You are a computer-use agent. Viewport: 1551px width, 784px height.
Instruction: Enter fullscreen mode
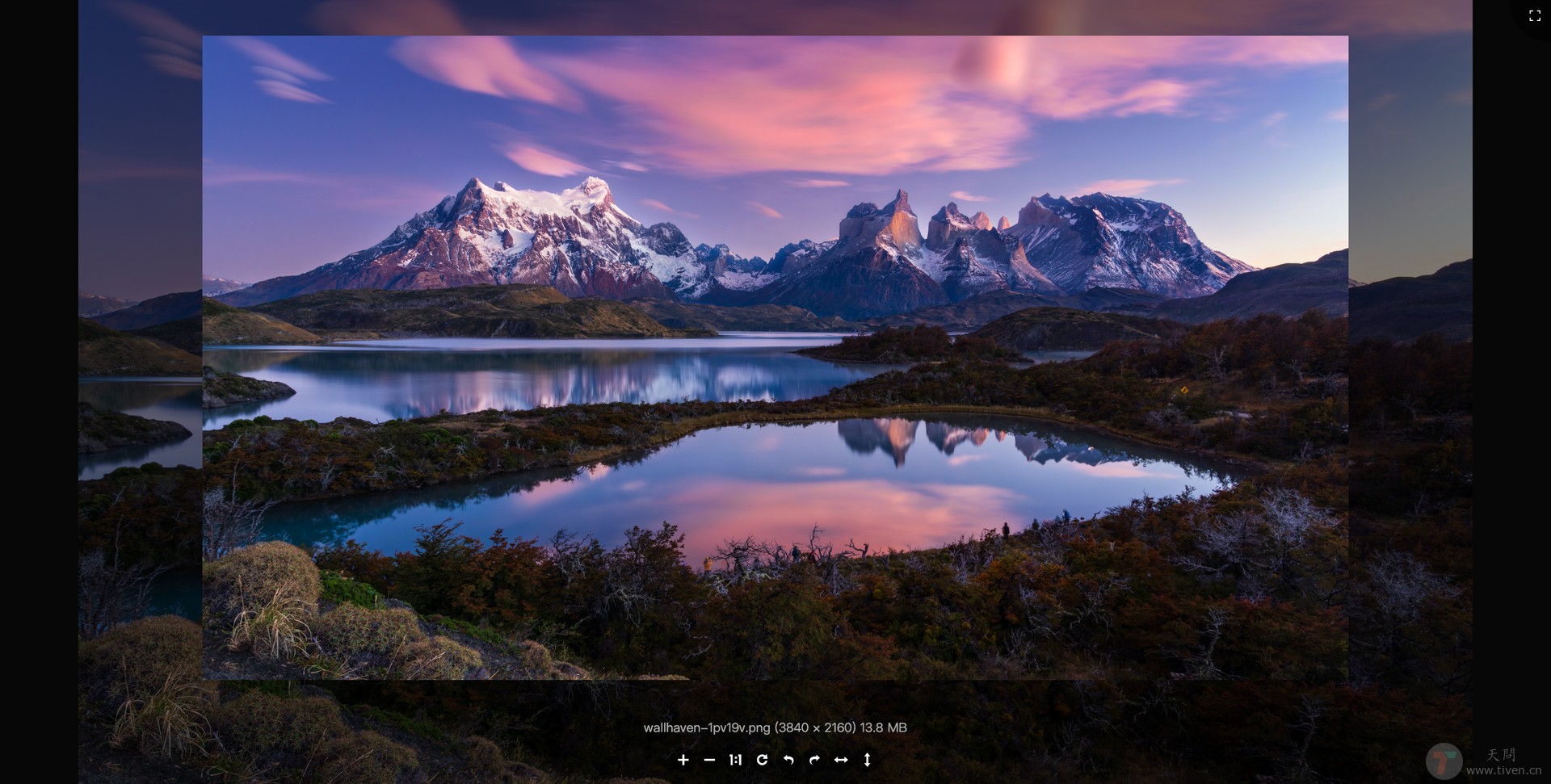point(1536,15)
